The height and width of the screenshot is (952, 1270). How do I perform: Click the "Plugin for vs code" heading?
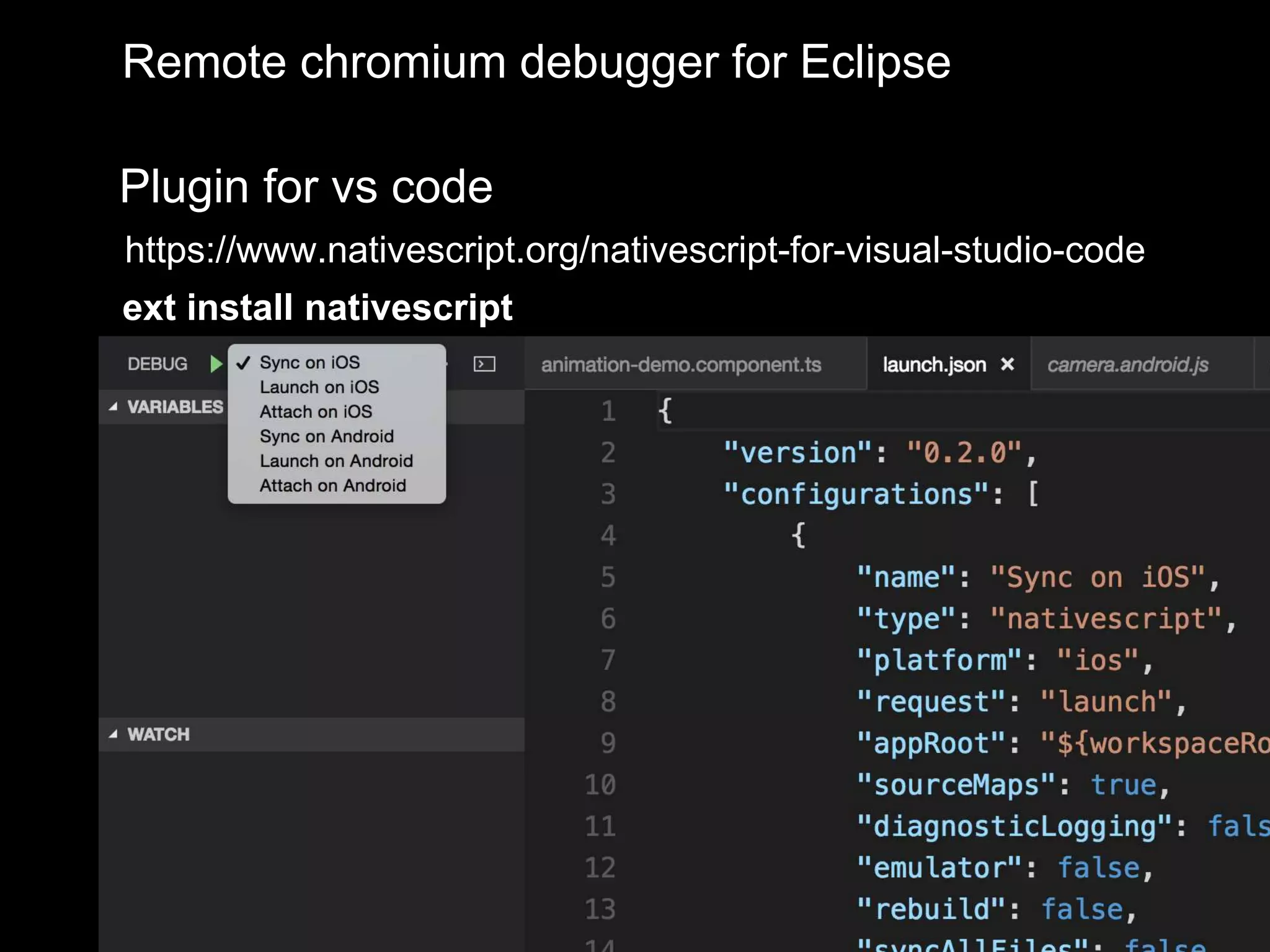[x=306, y=187]
